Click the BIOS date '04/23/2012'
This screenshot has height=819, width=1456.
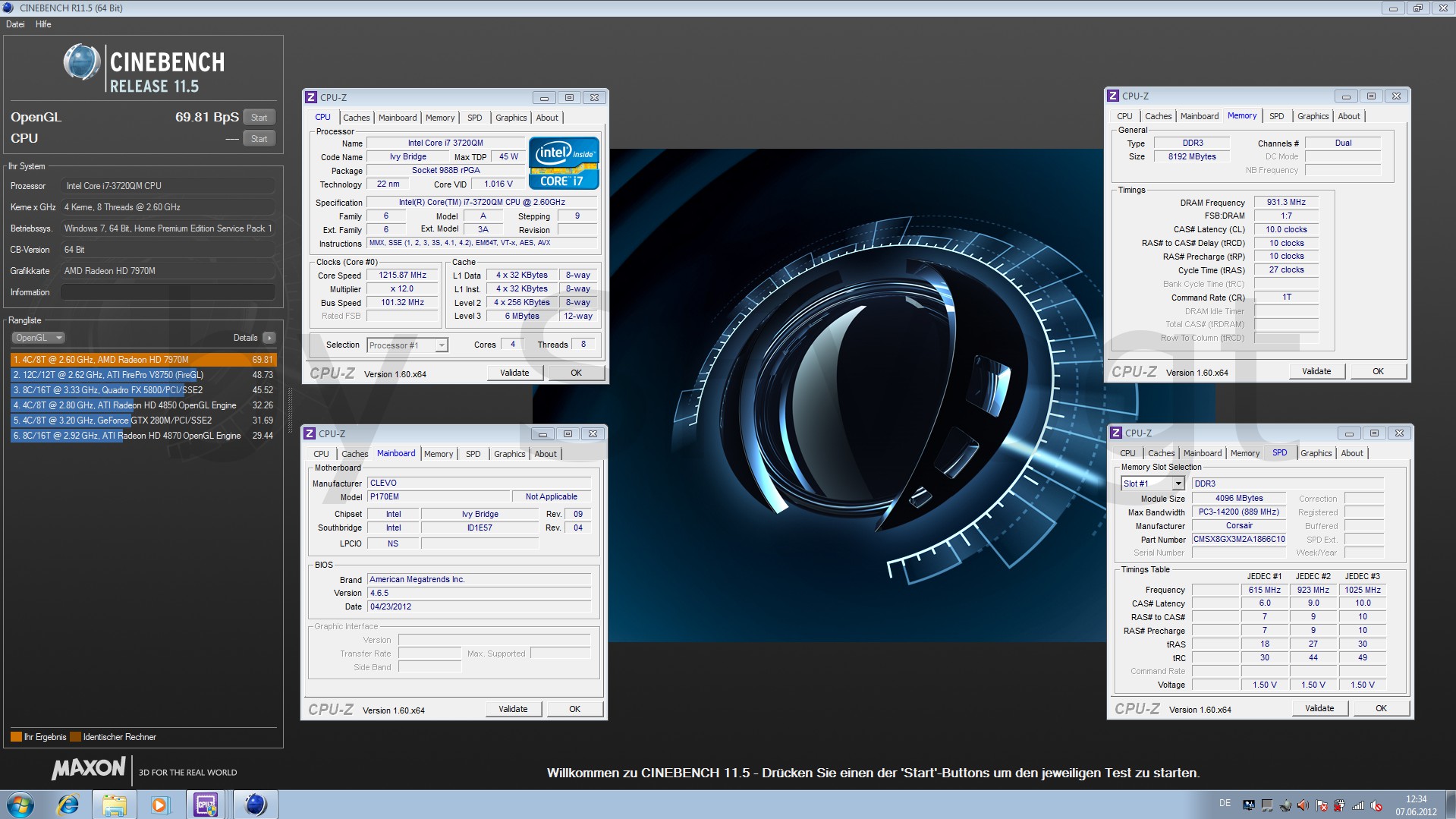479,607
